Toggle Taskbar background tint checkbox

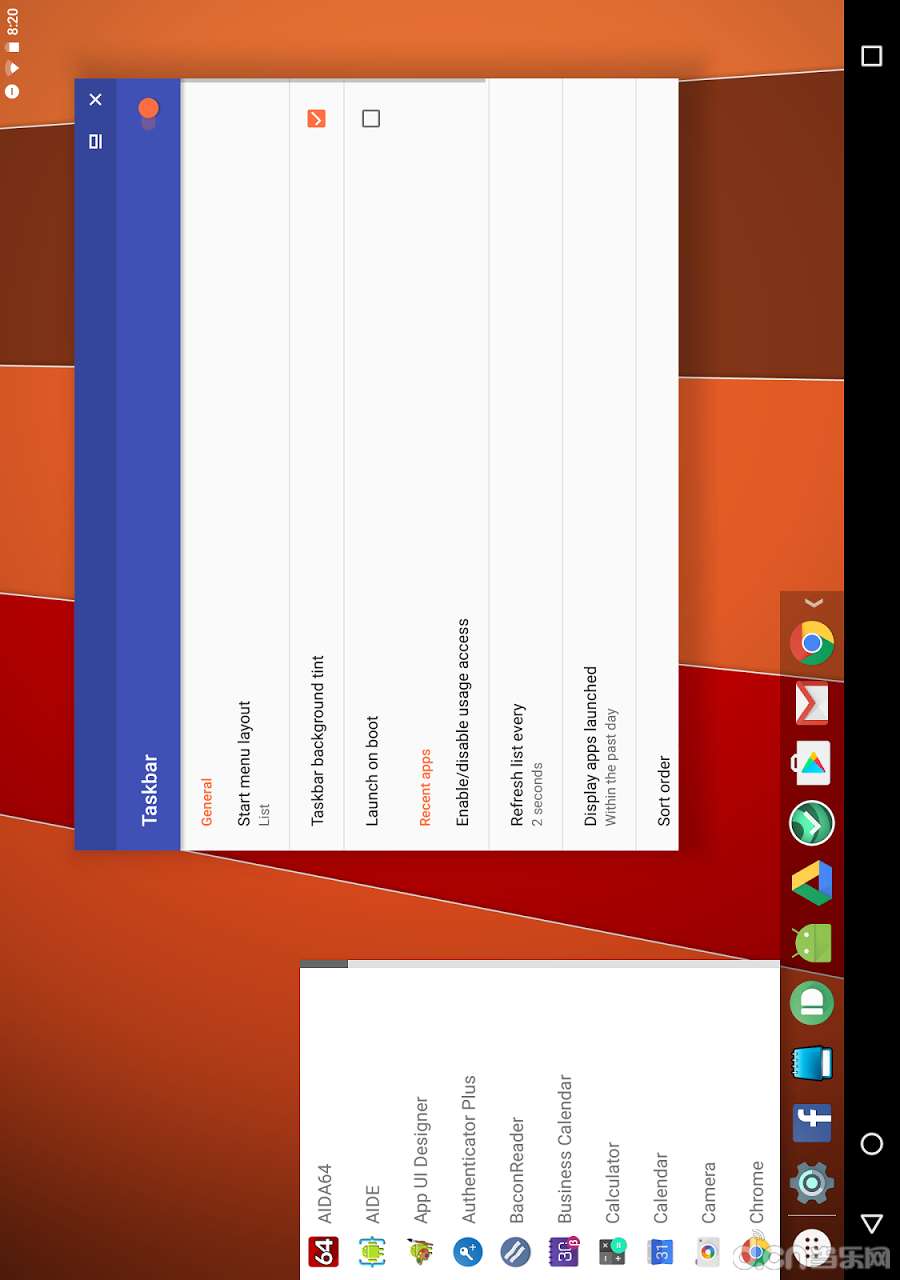[316, 119]
